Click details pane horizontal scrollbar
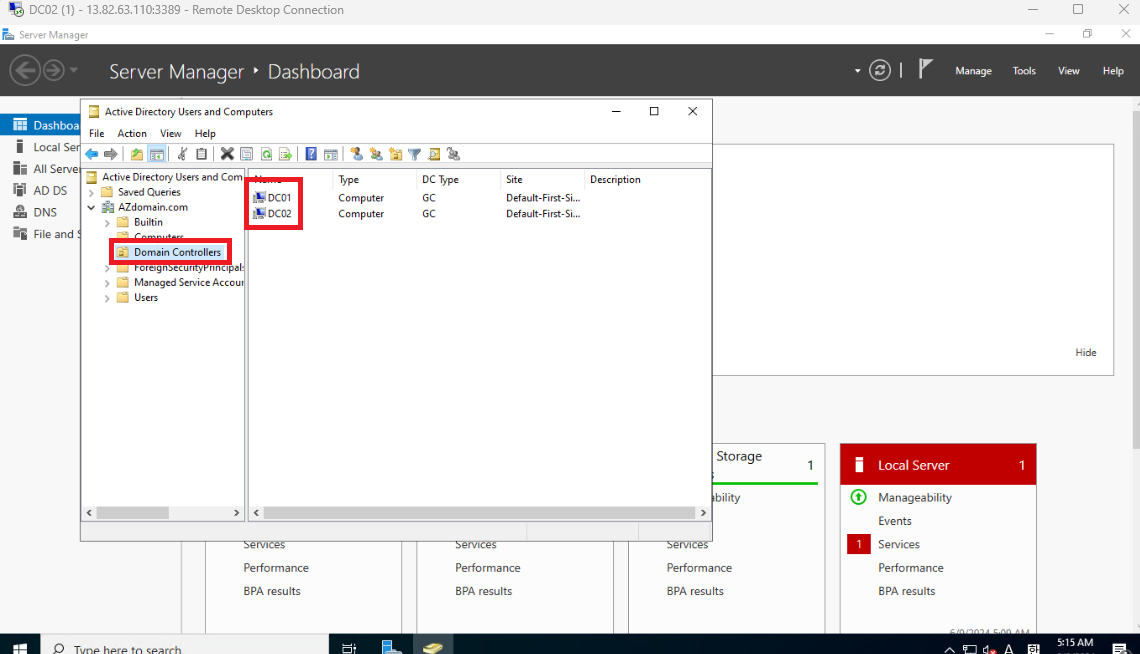 [479, 513]
